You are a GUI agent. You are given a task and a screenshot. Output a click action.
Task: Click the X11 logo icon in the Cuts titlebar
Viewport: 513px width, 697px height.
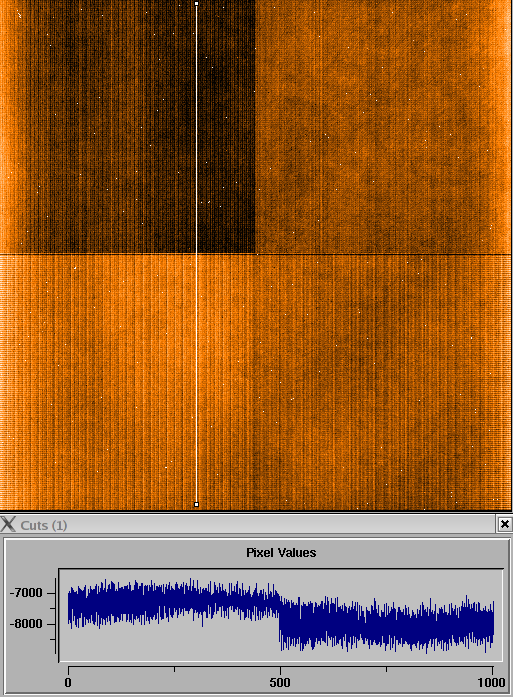[8, 525]
